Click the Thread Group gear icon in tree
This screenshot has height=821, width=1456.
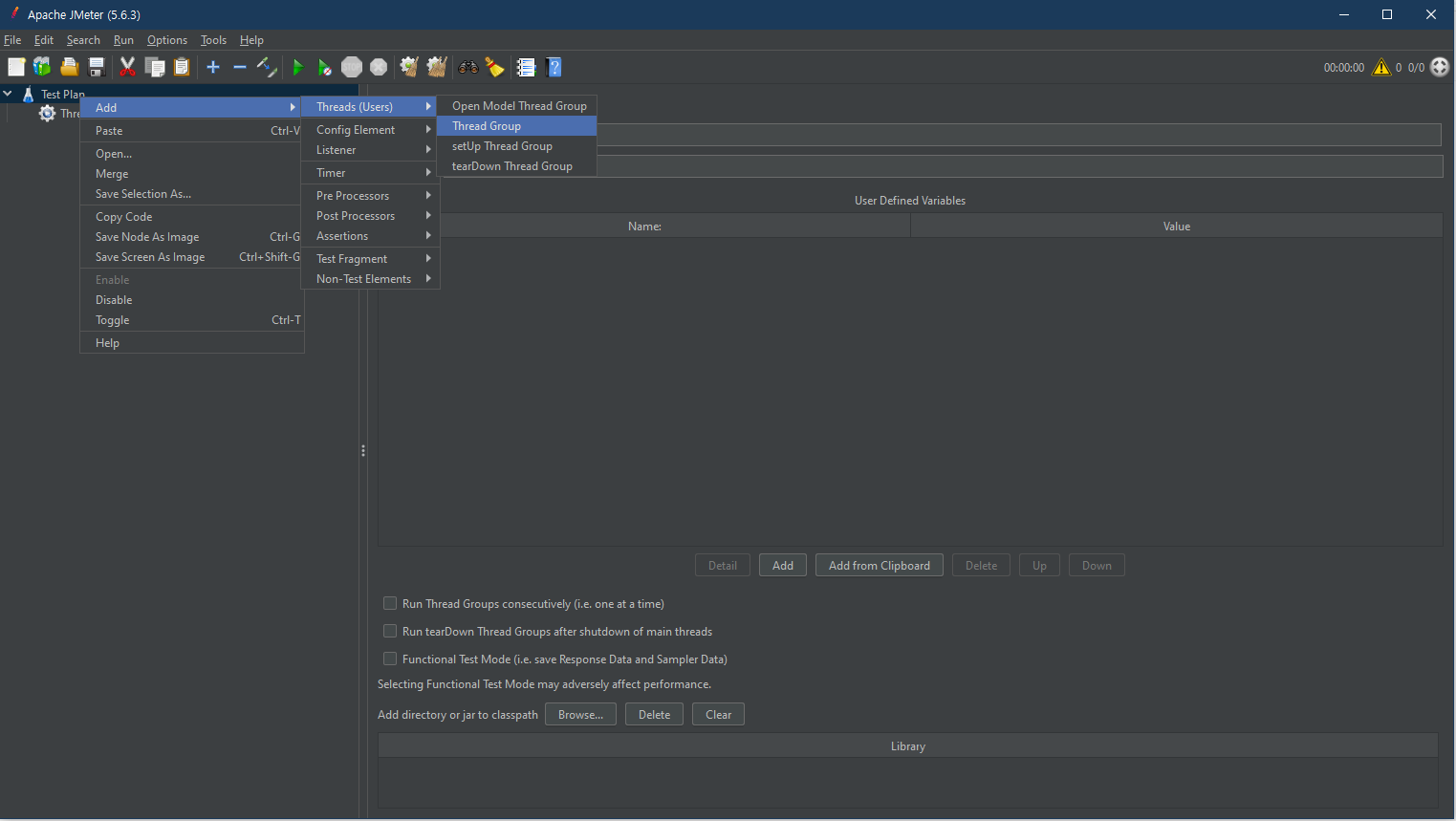click(47, 113)
